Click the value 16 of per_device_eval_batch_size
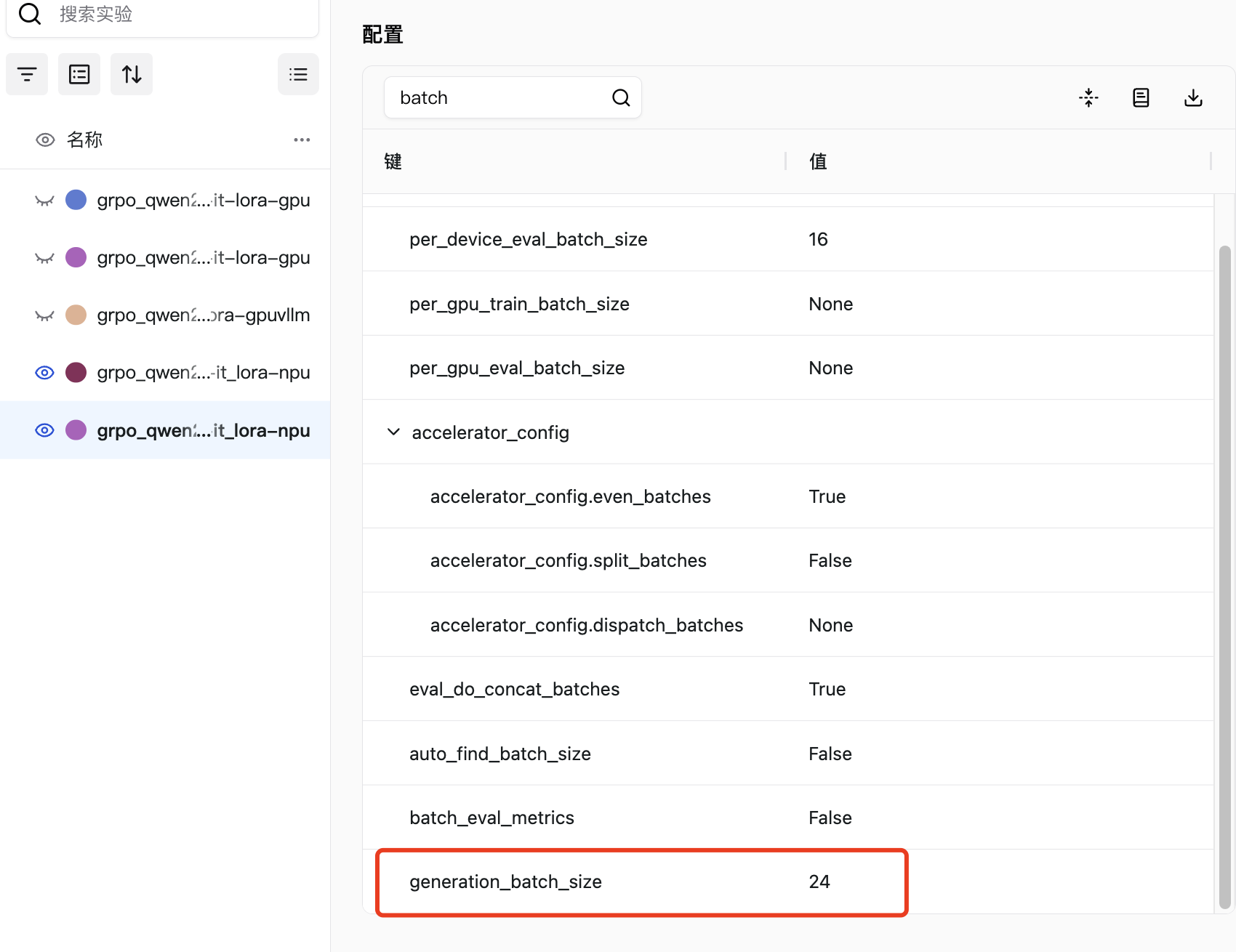 coord(818,239)
